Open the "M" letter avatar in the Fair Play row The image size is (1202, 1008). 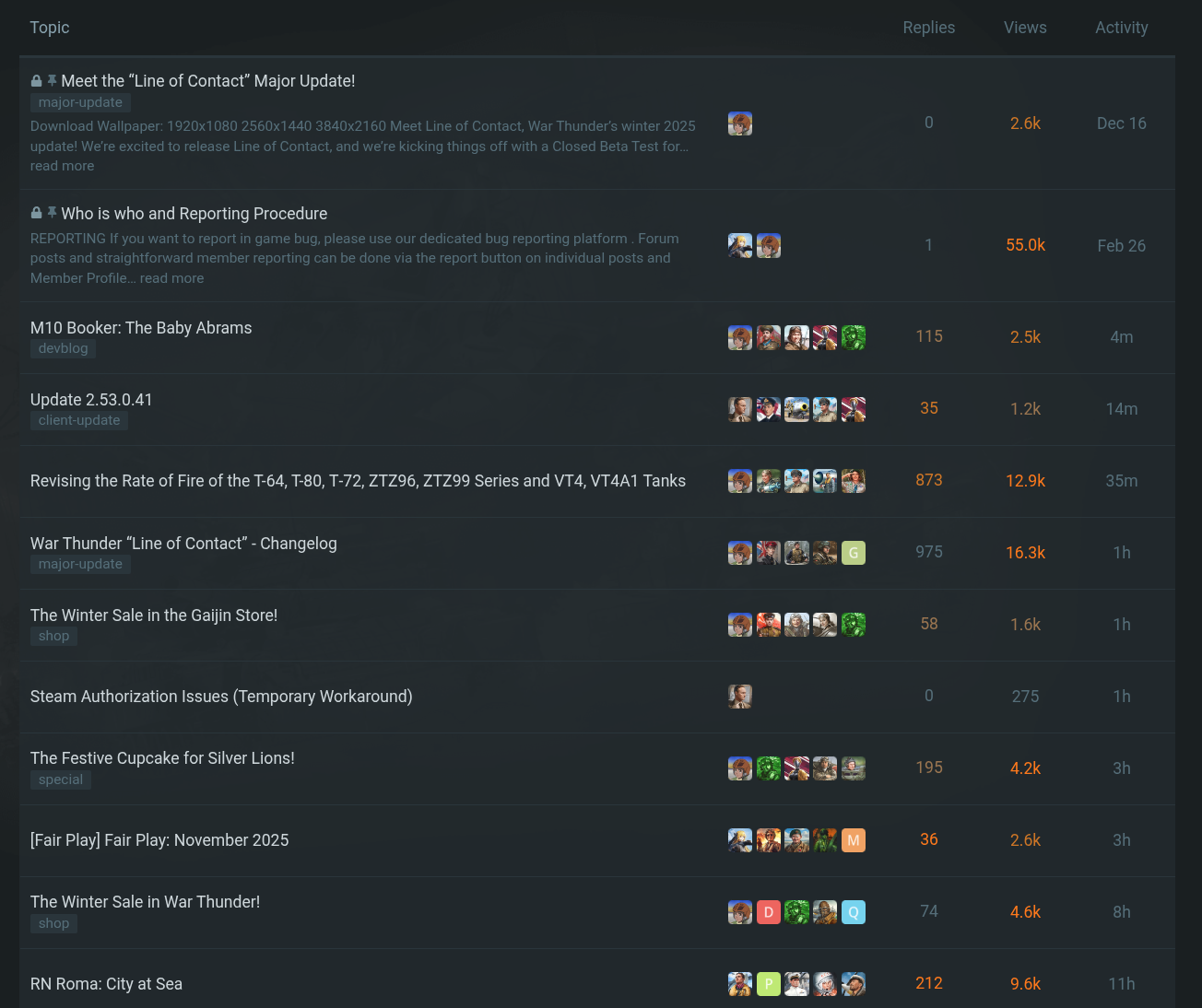click(x=854, y=840)
